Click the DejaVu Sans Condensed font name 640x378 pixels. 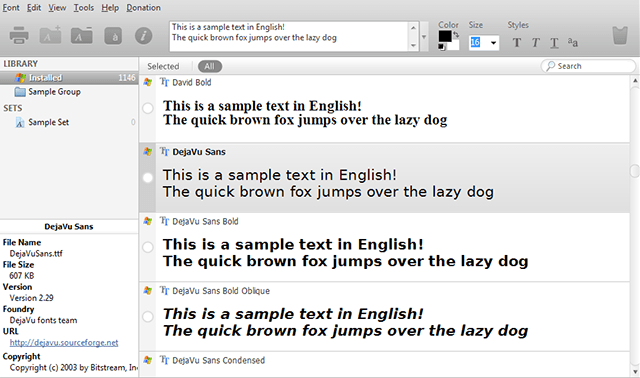click(x=218, y=360)
